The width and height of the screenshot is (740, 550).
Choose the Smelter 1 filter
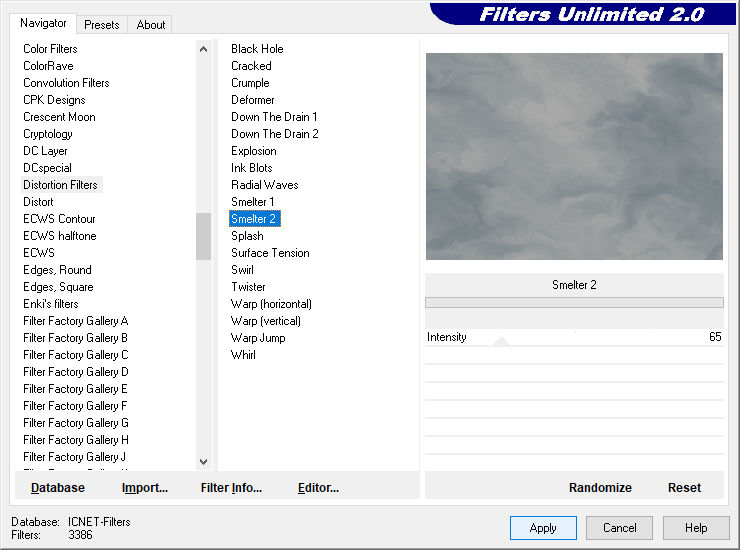(x=252, y=202)
